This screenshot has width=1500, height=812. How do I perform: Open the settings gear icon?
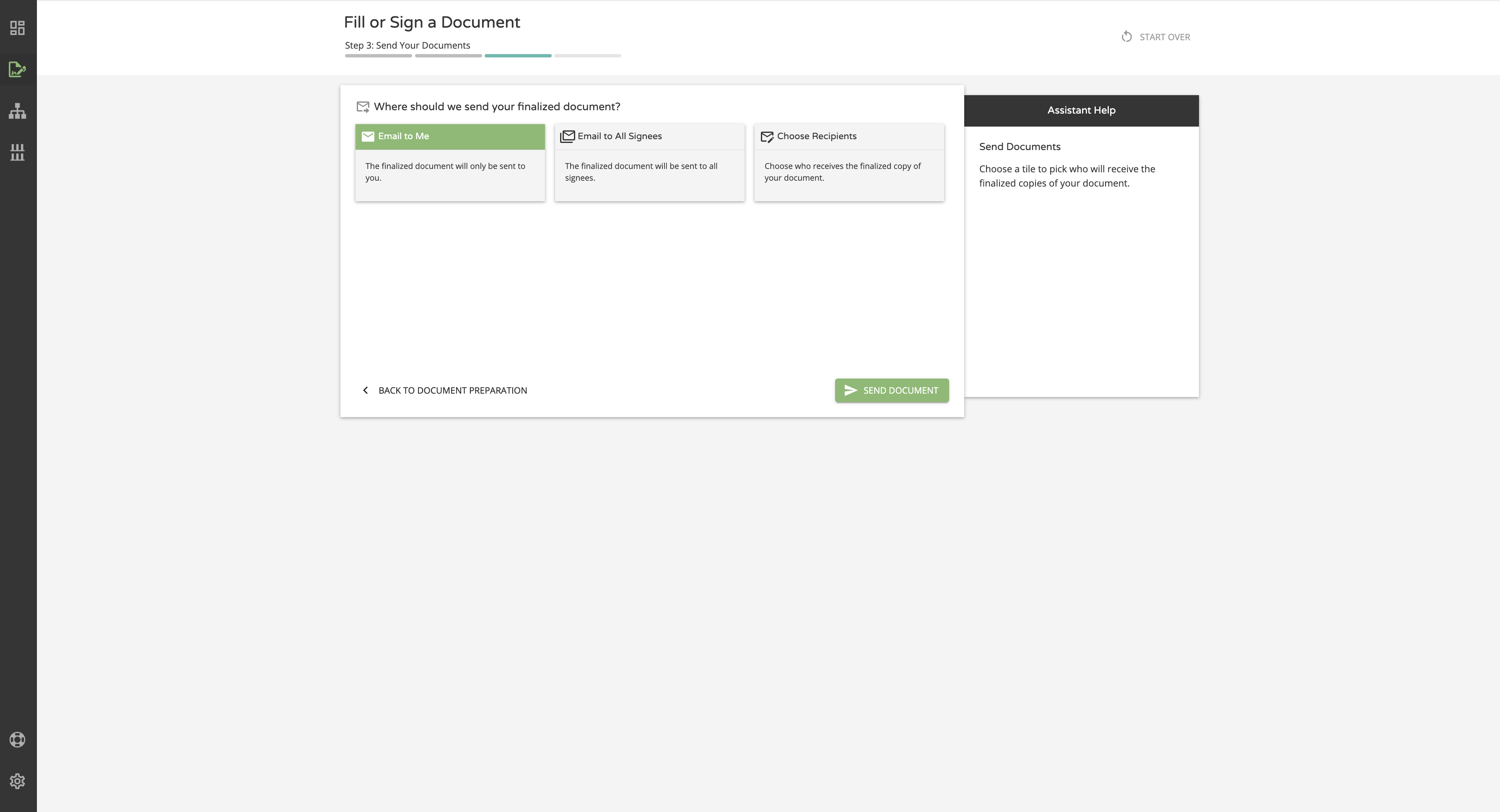click(x=18, y=781)
